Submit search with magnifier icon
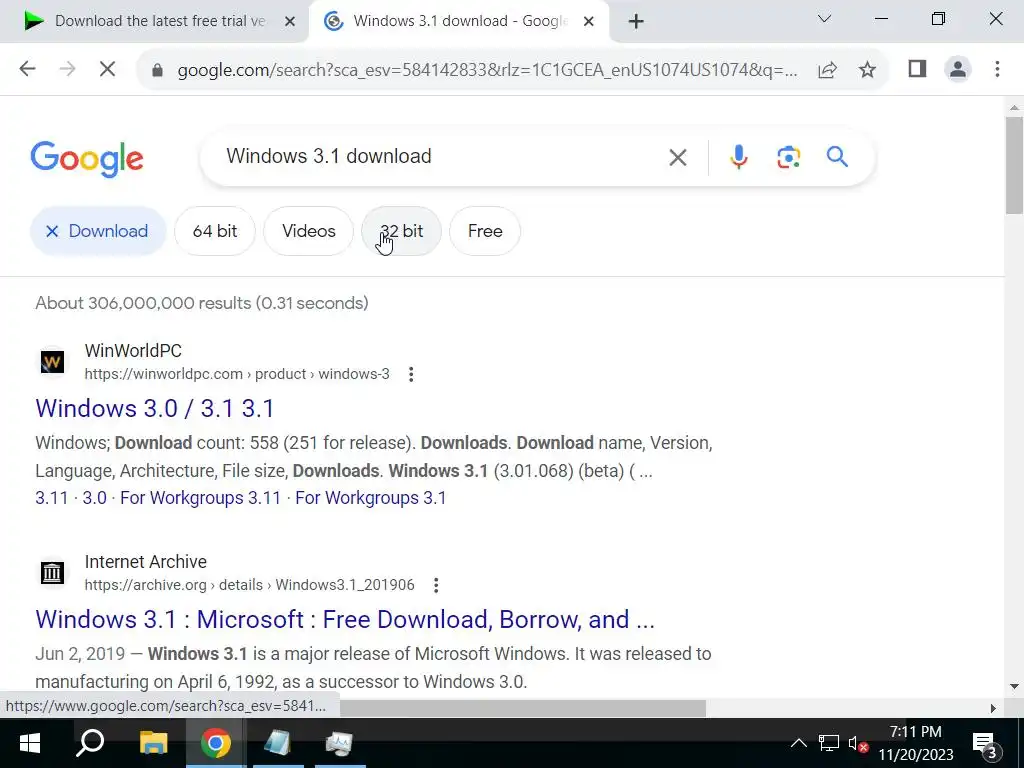The height and width of the screenshot is (768, 1024). pyautogui.click(x=837, y=157)
